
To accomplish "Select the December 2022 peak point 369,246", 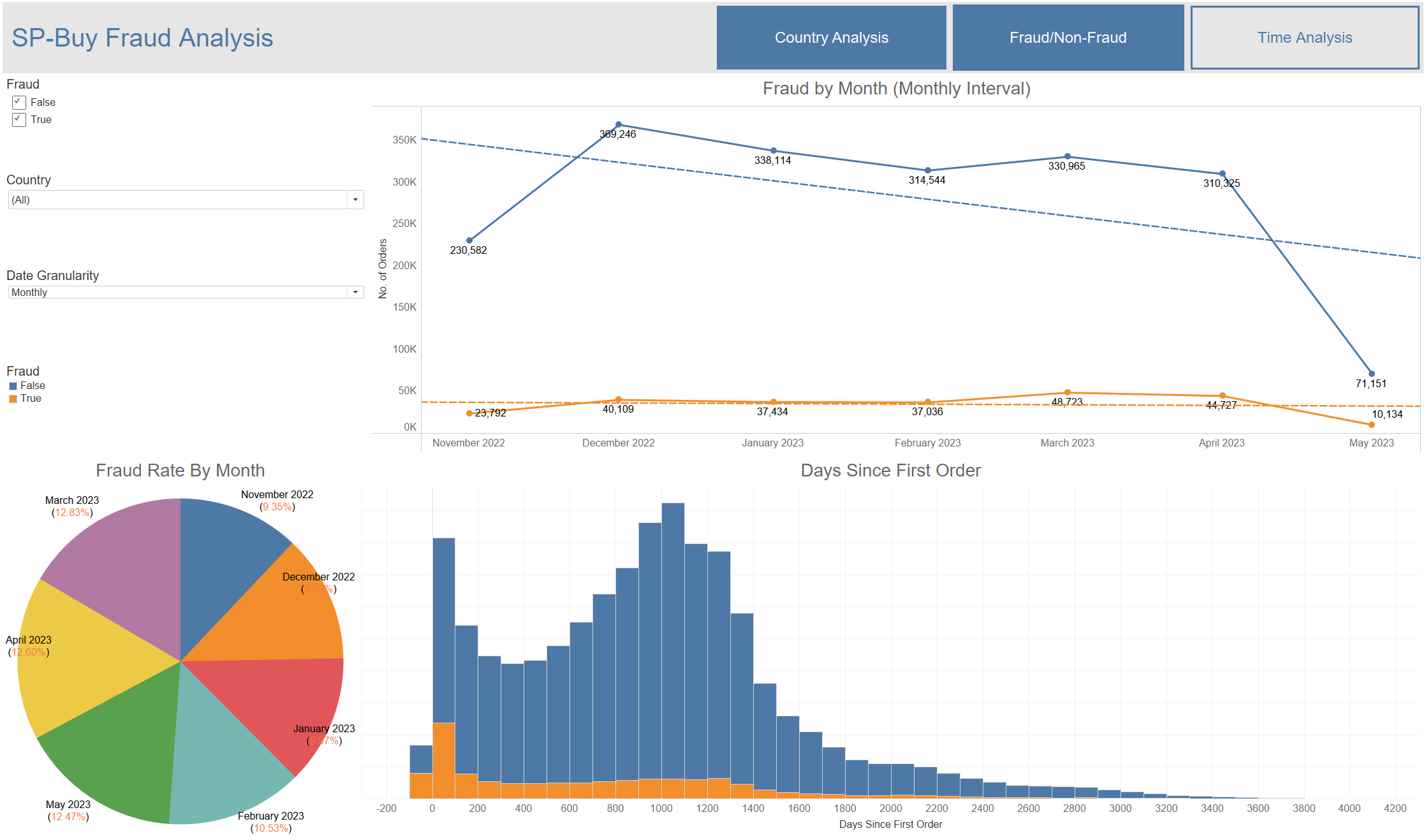I will pyautogui.click(x=619, y=124).
